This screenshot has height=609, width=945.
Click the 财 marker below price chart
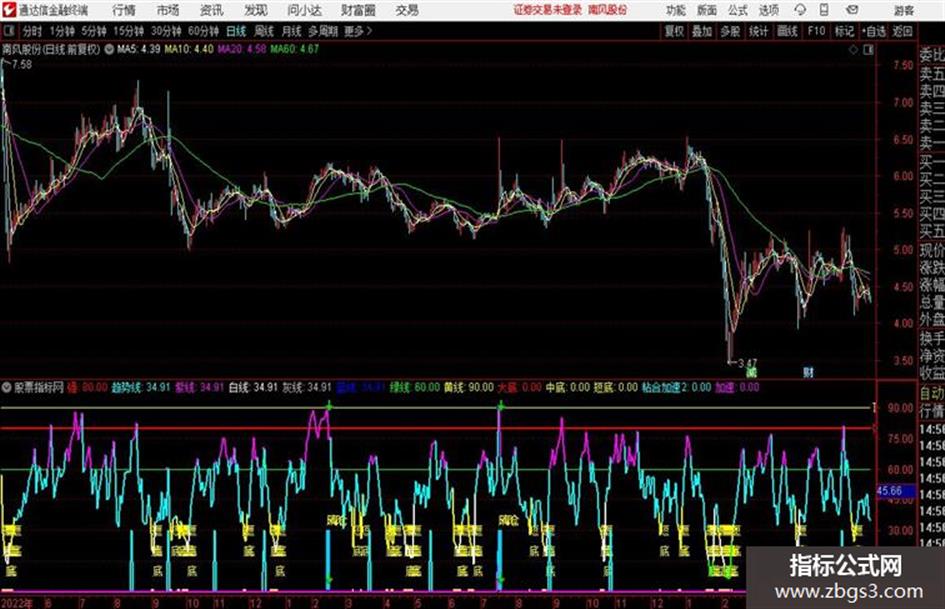tap(808, 373)
